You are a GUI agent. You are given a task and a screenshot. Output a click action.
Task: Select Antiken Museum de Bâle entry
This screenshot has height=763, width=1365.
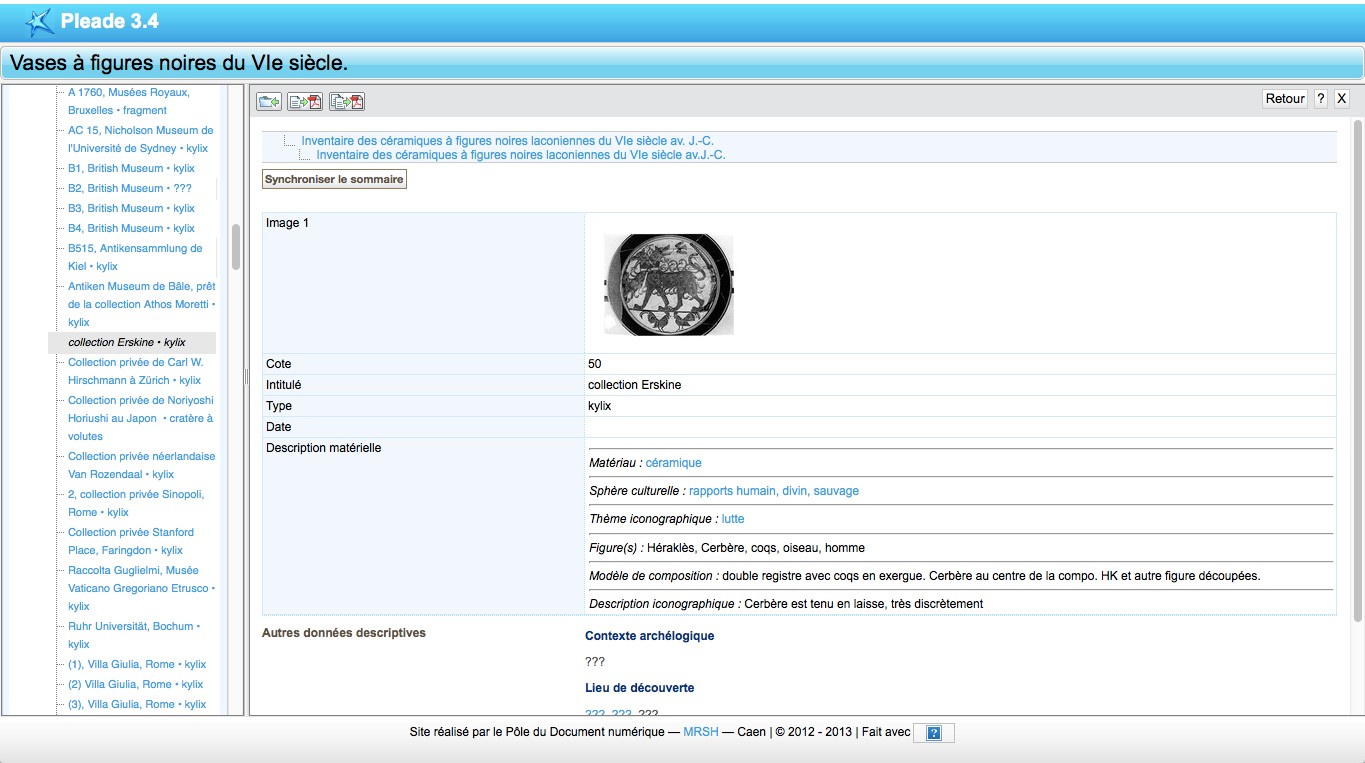[x=141, y=304]
